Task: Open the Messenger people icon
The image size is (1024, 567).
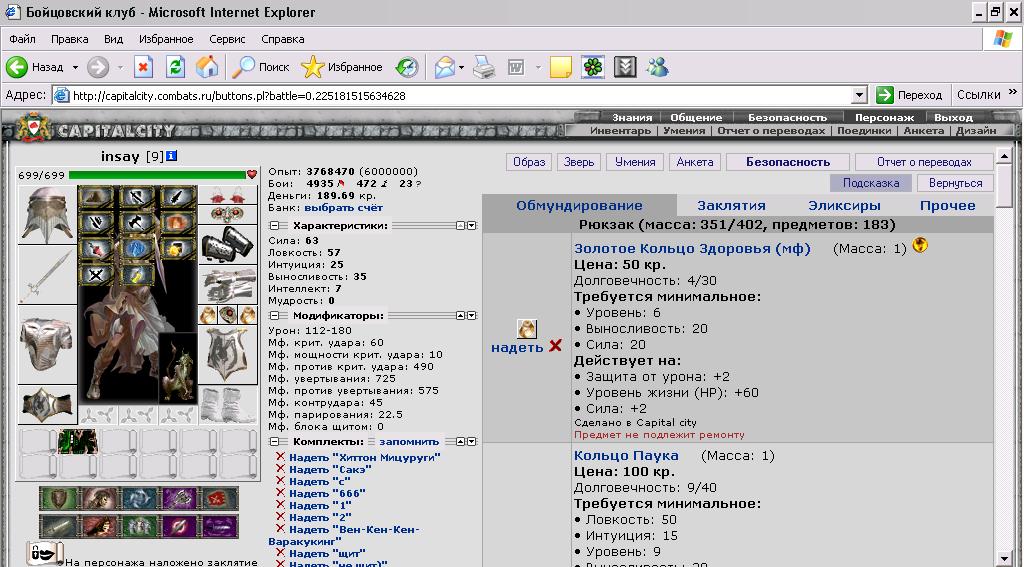Action: point(658,67)
